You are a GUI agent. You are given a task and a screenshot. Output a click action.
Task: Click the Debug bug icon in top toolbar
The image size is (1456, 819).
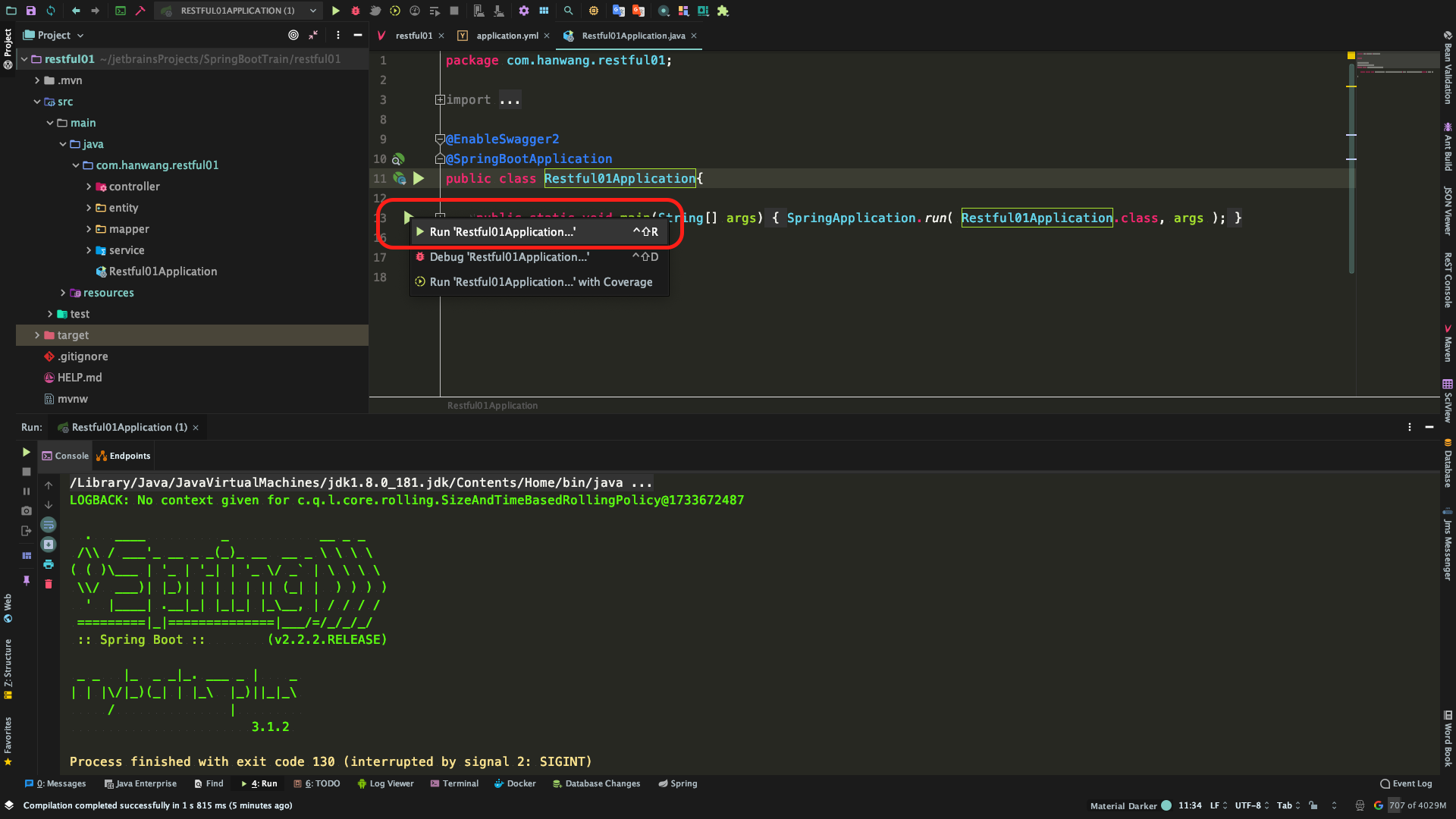355,11
